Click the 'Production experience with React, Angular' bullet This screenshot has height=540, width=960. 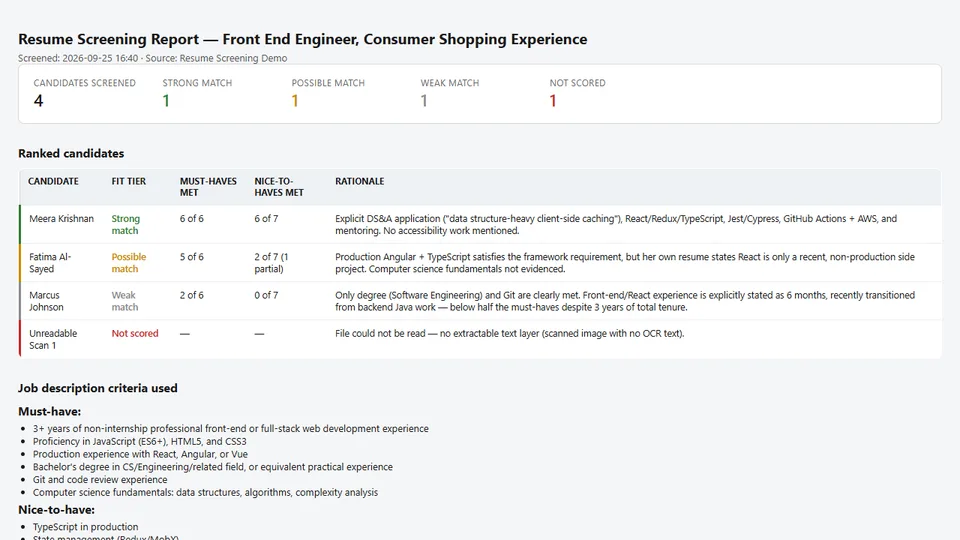[x=140, y=454]
